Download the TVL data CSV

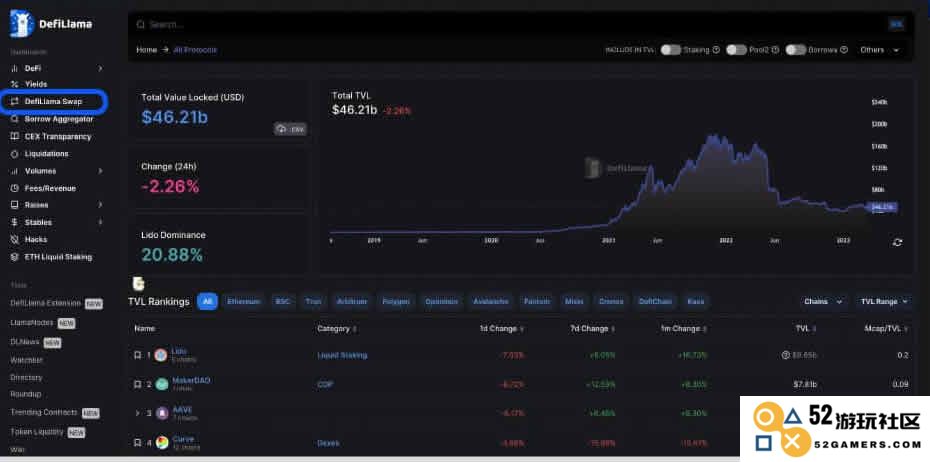tap(290, 129)
